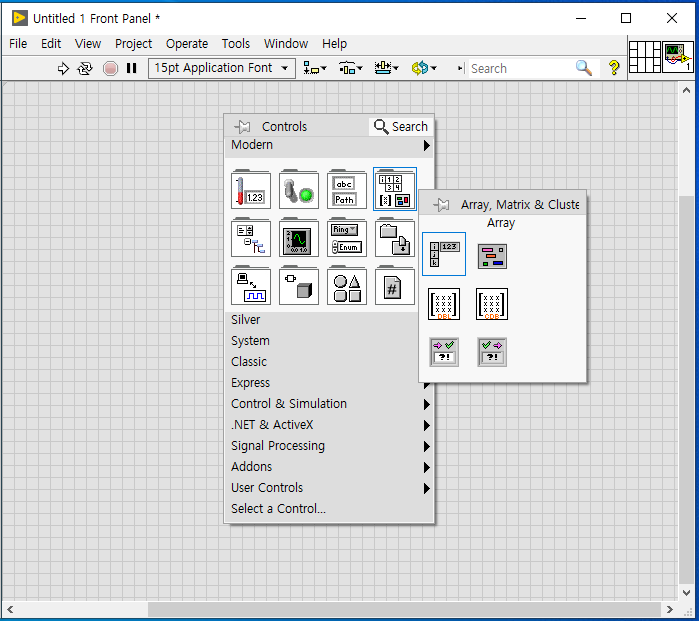The image size is (699, 621).
Task: Open the File menu
Action: 18,44
